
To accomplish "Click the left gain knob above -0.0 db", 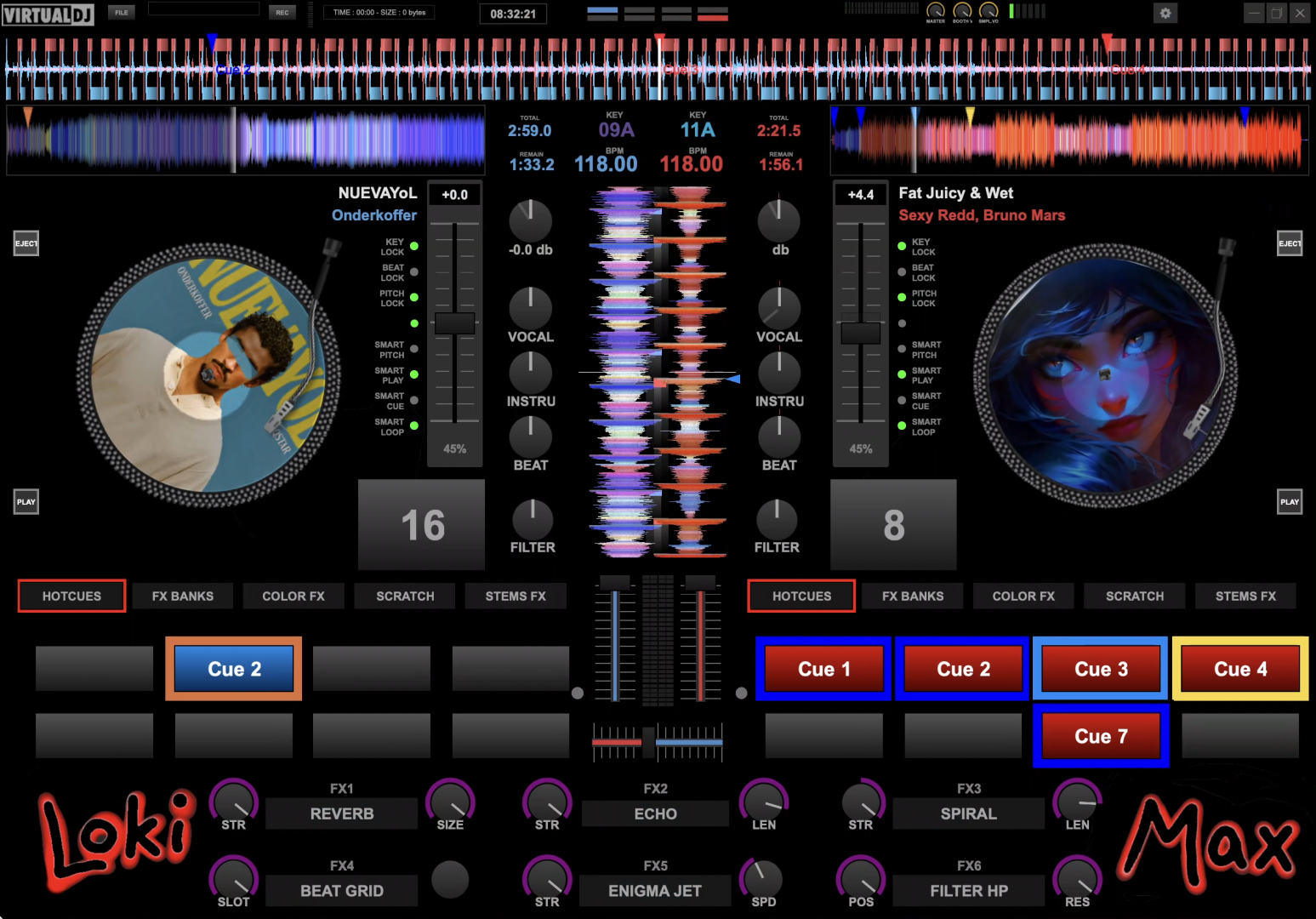I will click(531, 220).
